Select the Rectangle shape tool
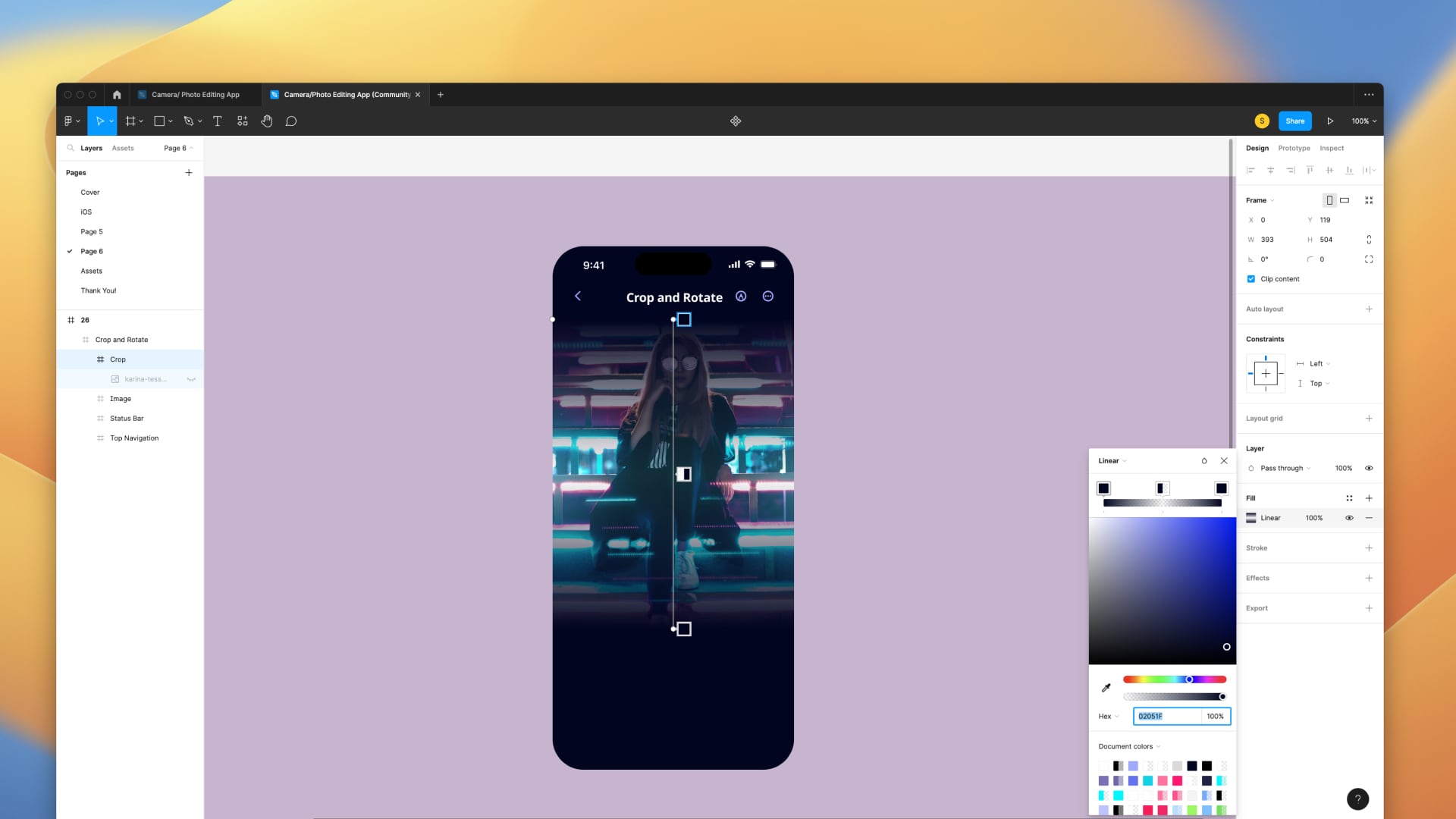 pos(158,121)
